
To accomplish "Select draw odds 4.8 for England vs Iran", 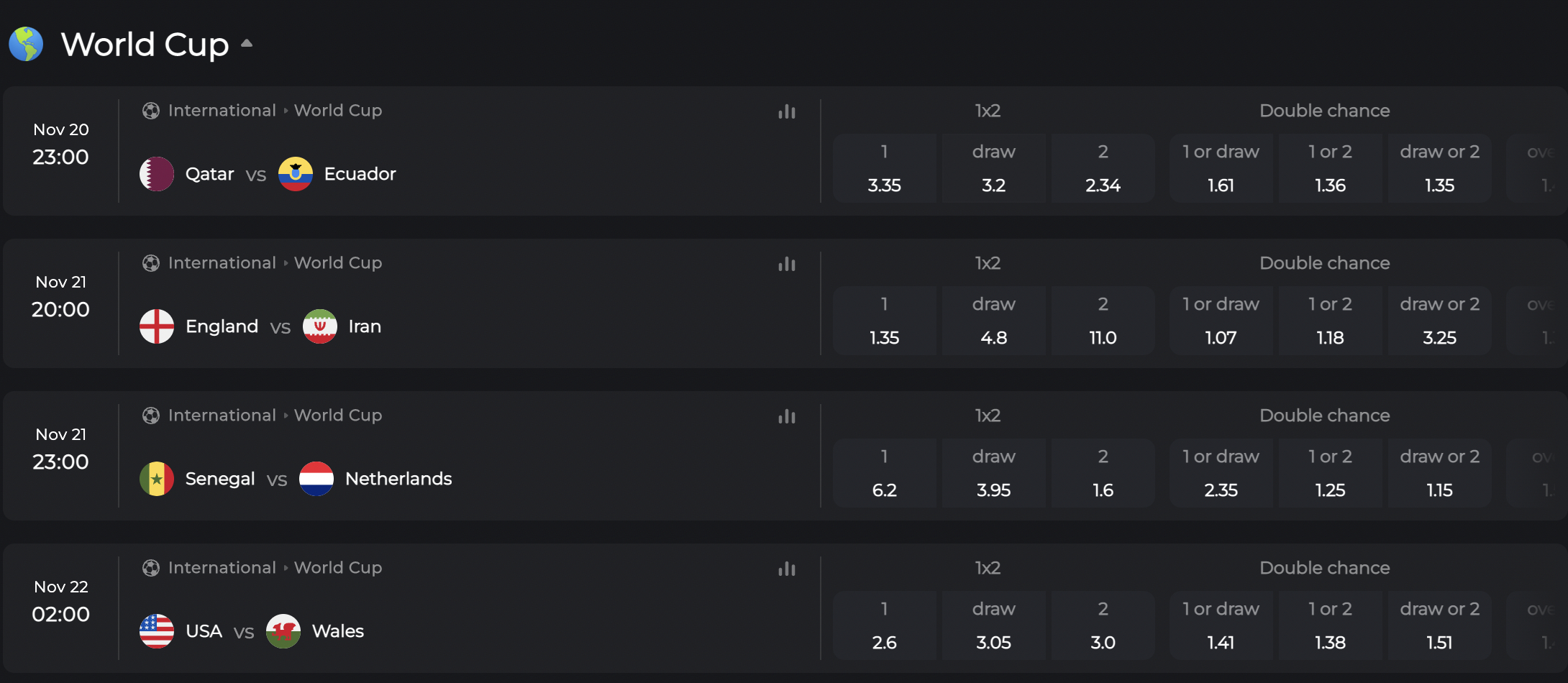I will (x=994, y=321).
